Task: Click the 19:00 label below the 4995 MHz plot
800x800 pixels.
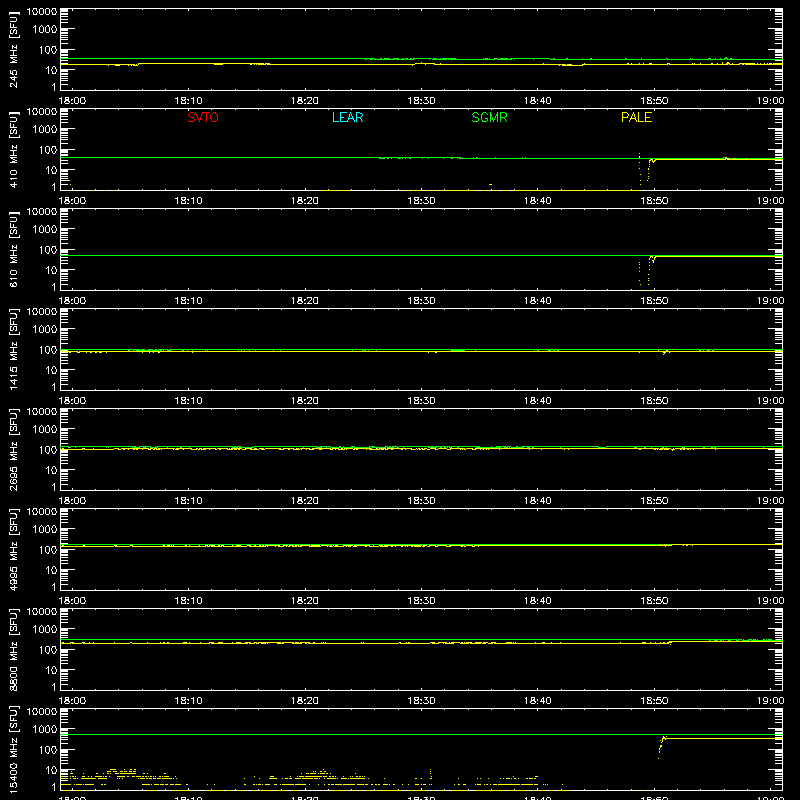Action: click(770, 601)
